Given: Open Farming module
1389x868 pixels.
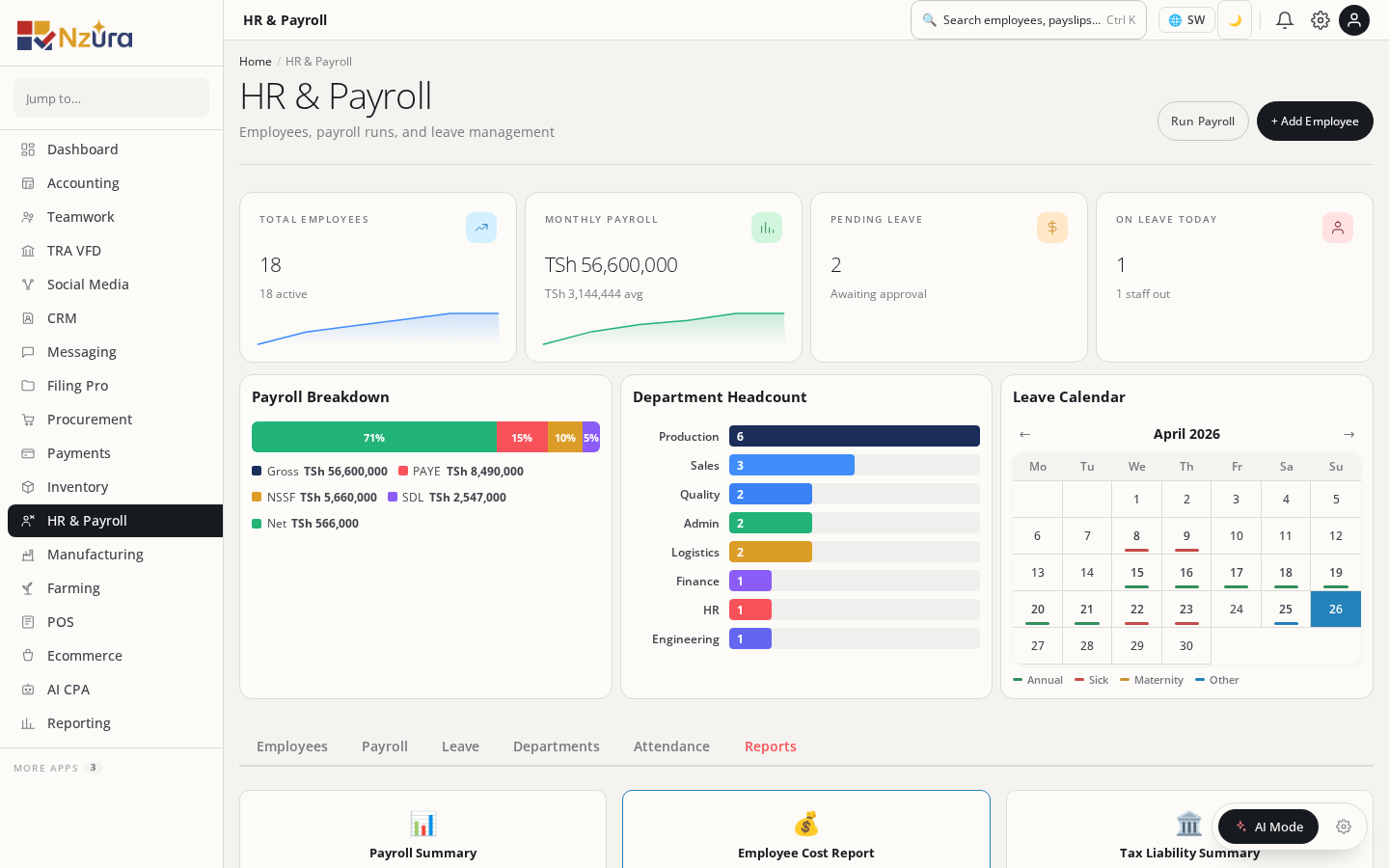Looking at the screenshot, I should pos(115,588).
